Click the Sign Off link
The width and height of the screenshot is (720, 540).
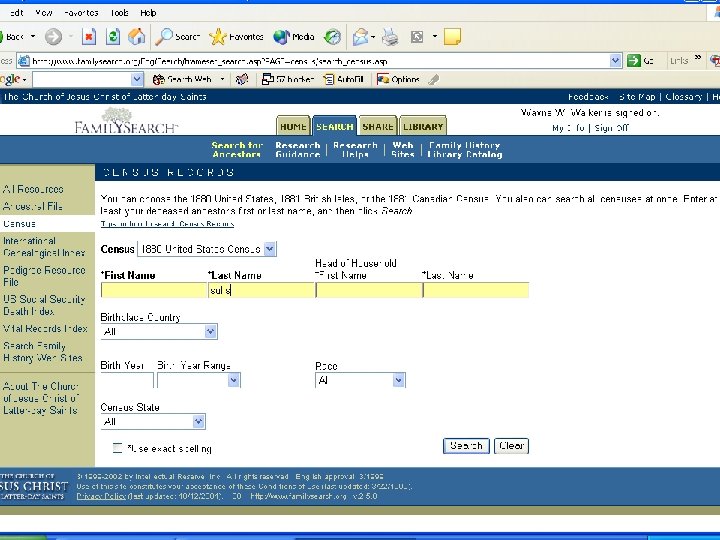(611, 128)
